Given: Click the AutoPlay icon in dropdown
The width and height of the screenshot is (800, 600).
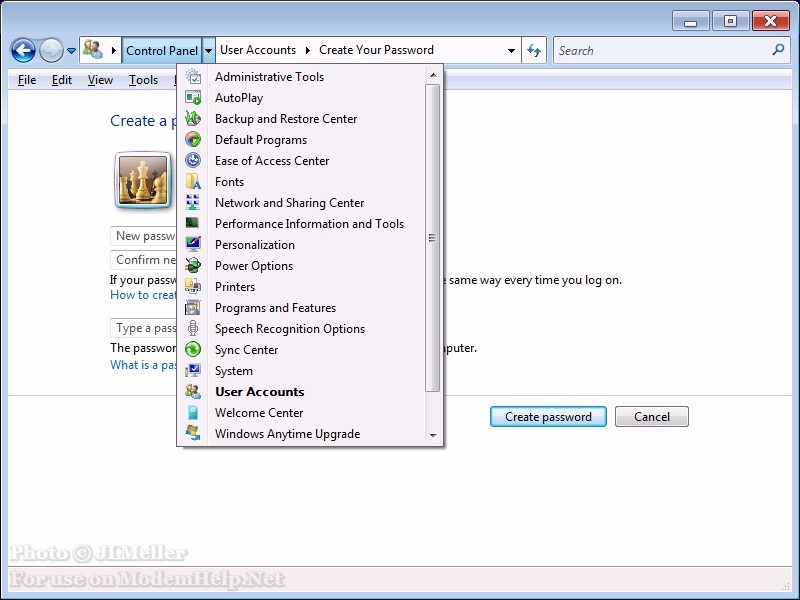Looking at the screenshot, I should point(193,97).
